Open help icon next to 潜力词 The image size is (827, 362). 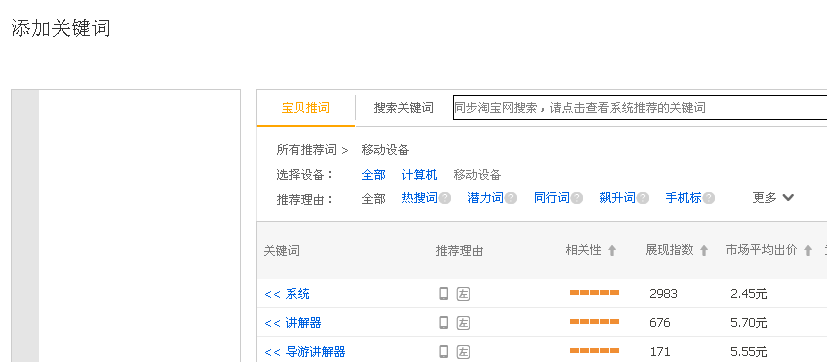click(x=511, y=198)
